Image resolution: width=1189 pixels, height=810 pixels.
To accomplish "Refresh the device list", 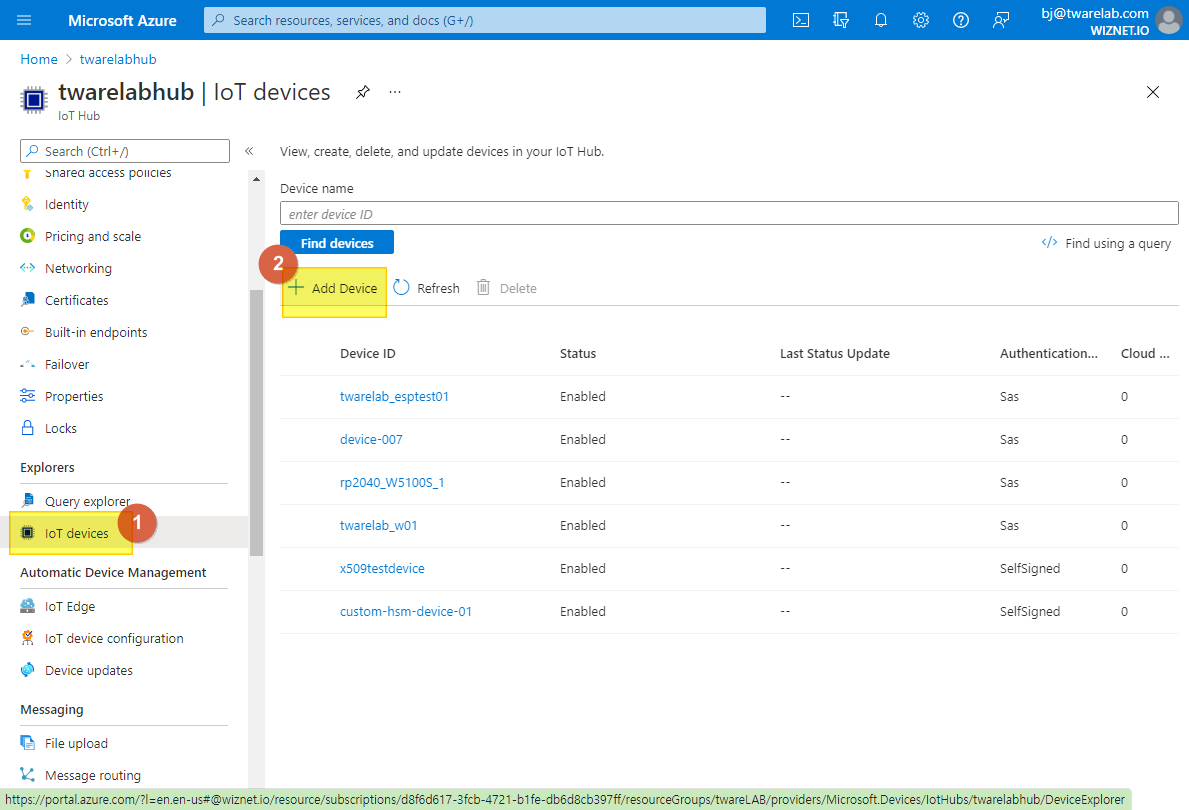I will click(427, 287).
